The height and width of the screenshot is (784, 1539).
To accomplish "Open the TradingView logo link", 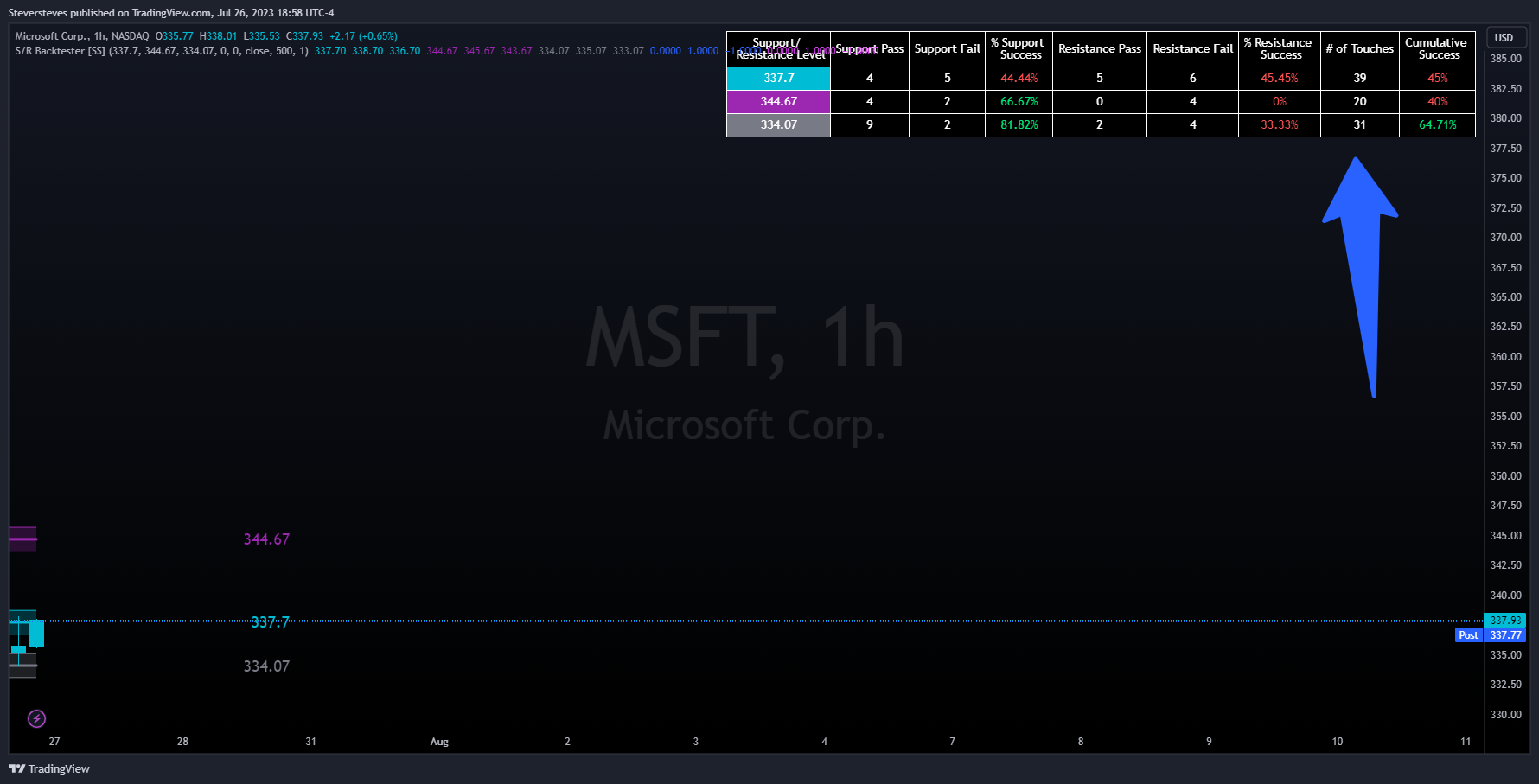I will [x=49, y=768].
